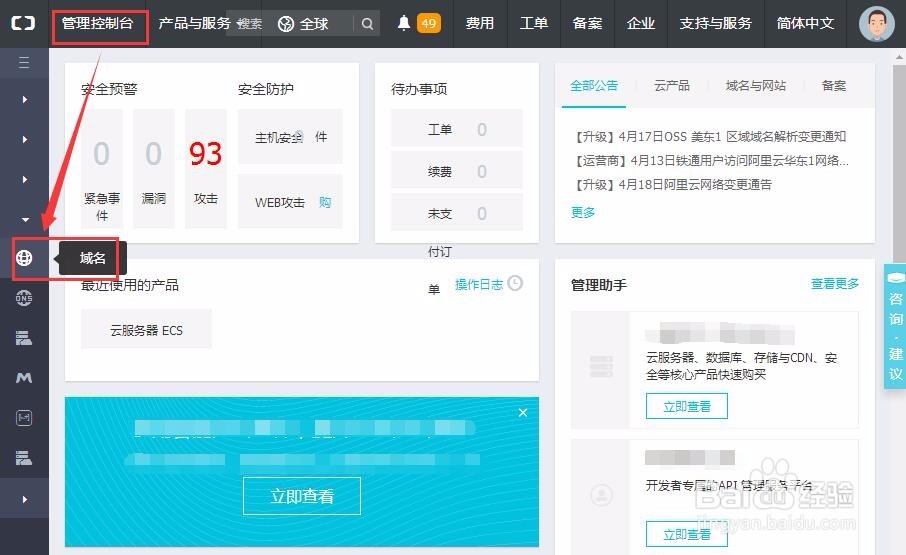Open the DNS icon in sidebar
The height and width of the screenshot is (555, 906).
coord(24,298)
